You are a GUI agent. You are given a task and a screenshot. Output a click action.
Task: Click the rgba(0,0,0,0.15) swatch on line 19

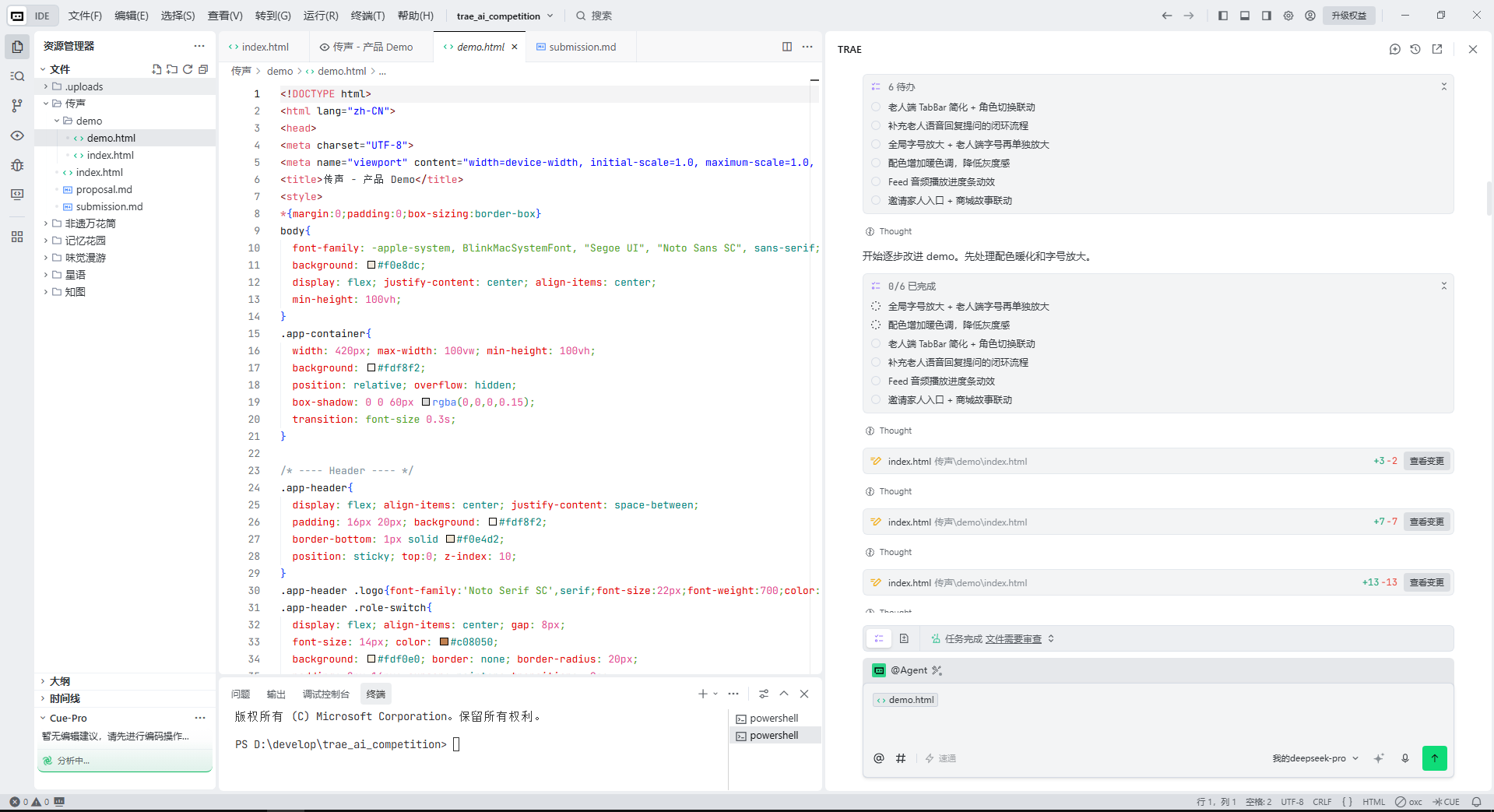(426, 402)
